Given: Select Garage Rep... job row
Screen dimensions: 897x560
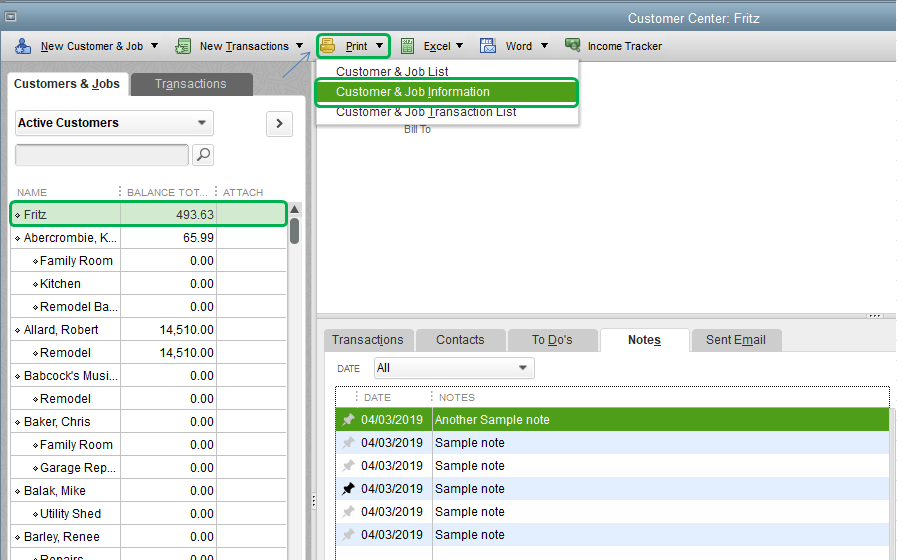Looking at the screenshot, I should tap(149, 467).
